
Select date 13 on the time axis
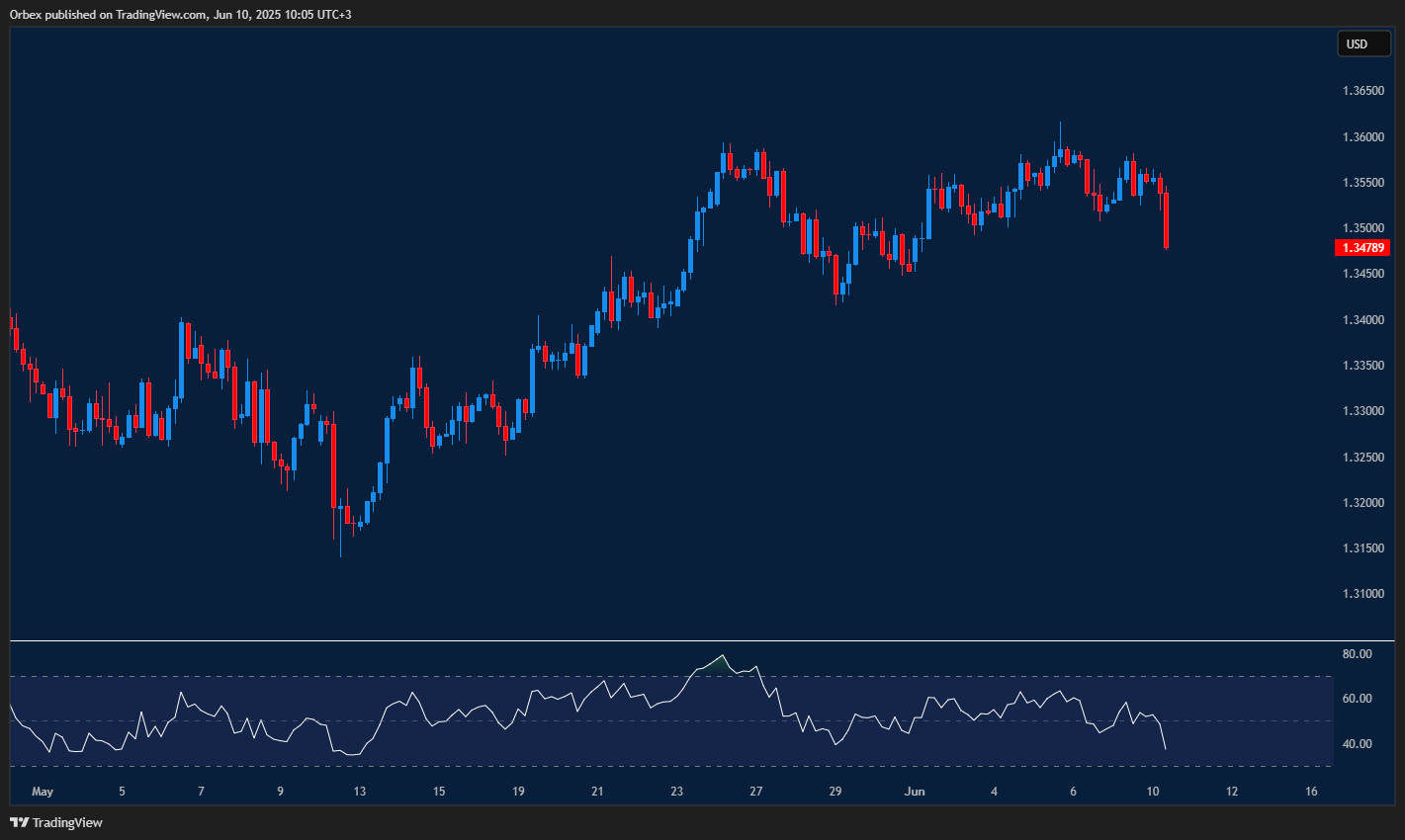[x=360, y=792]
